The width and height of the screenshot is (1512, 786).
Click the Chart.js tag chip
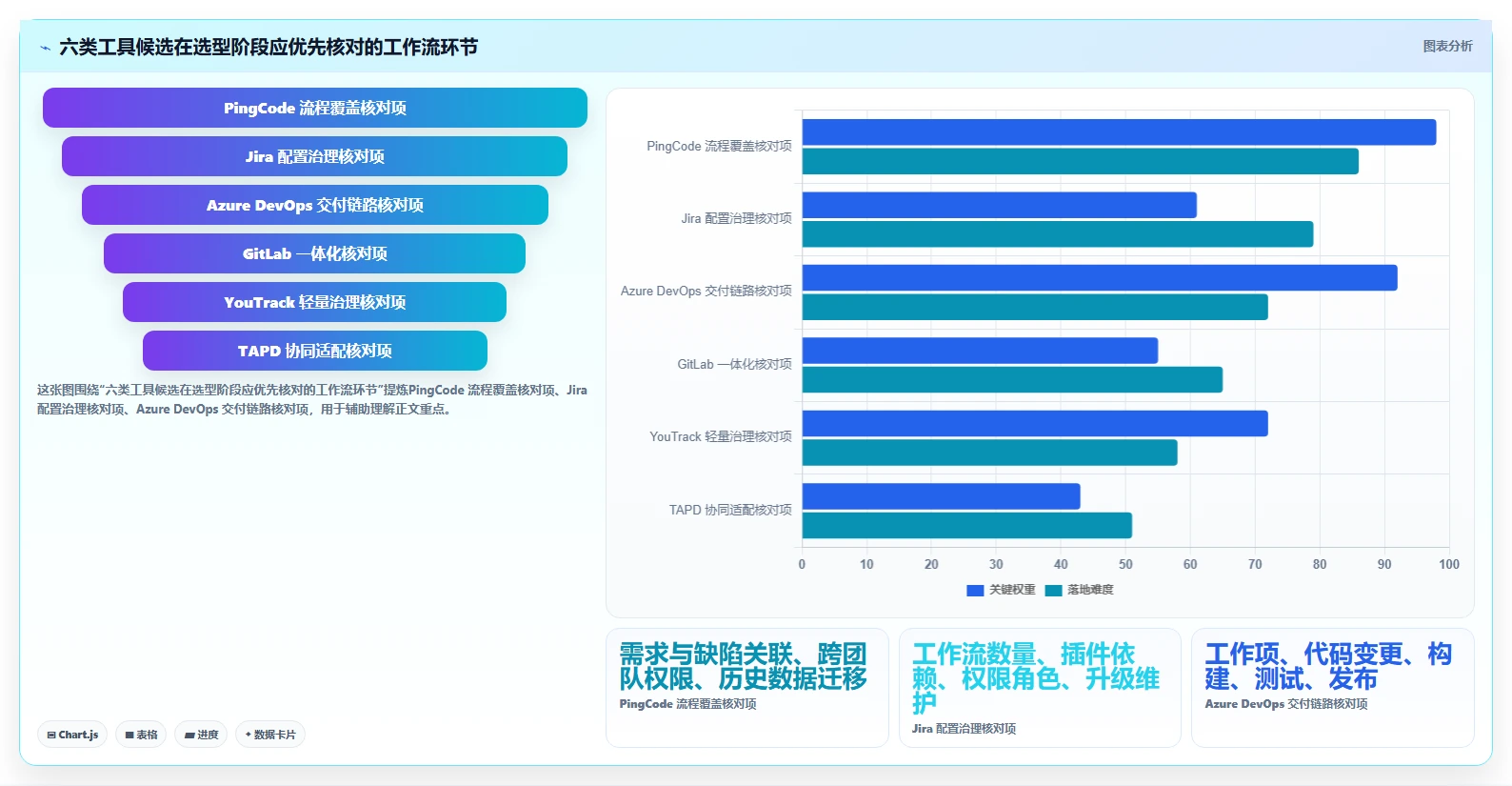[x=72, y=735]
